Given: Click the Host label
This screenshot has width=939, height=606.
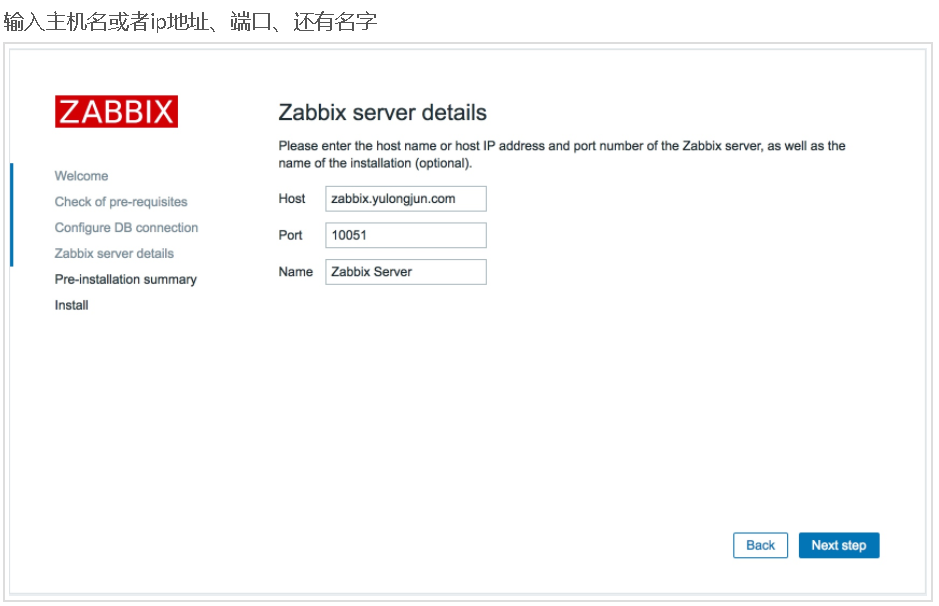Looking at the screenshot, I should (x=292, y=199).
